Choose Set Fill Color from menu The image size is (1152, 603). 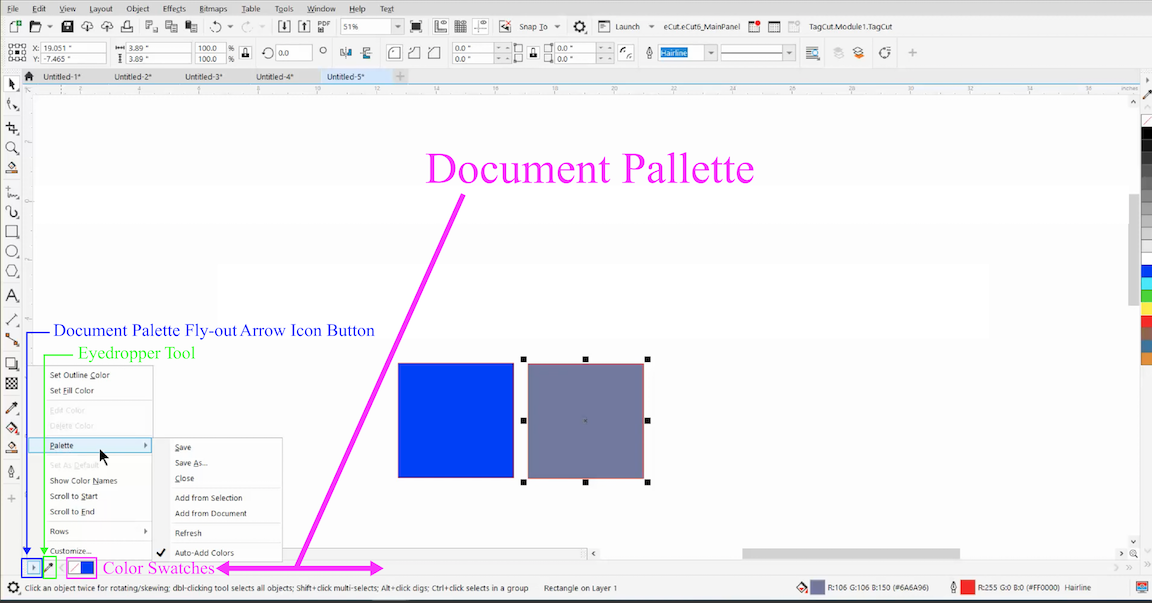tap(72, 391)
